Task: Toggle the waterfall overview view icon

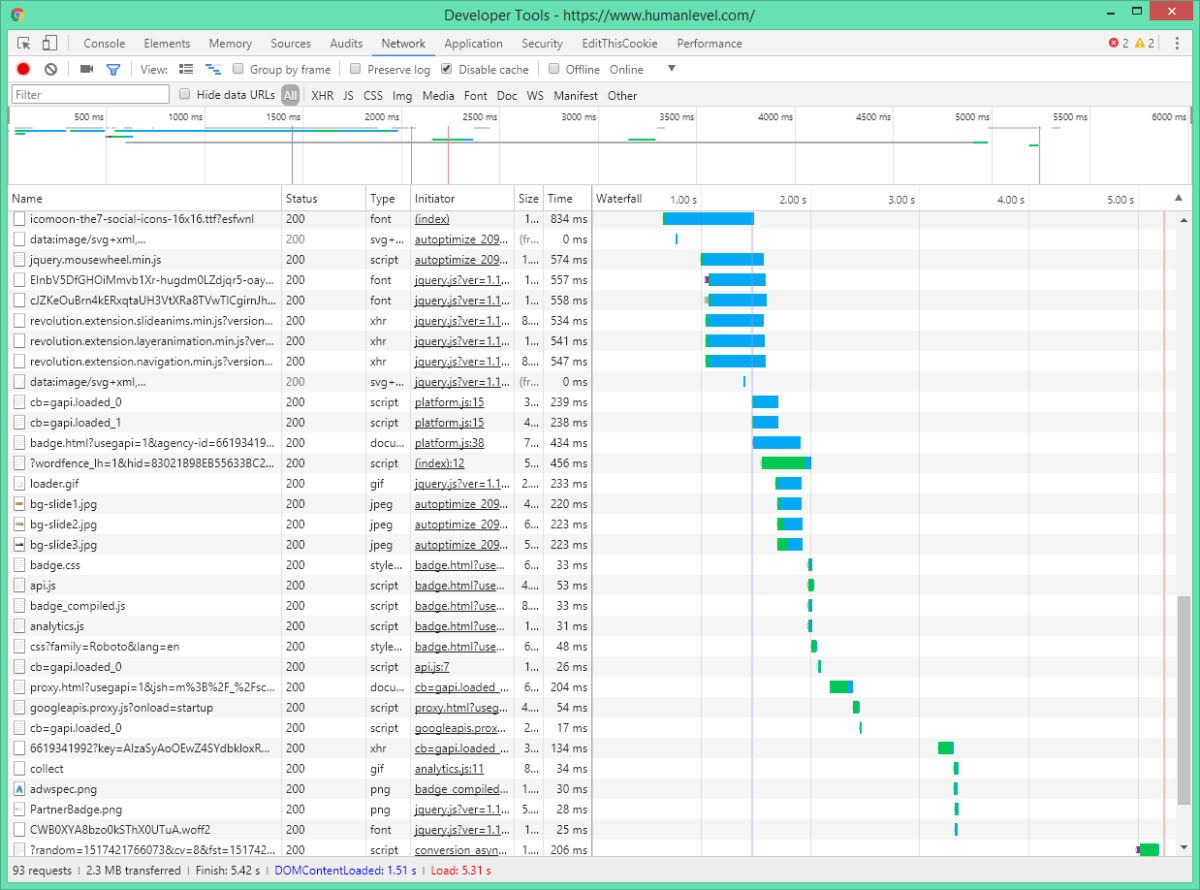Action: 212,69
